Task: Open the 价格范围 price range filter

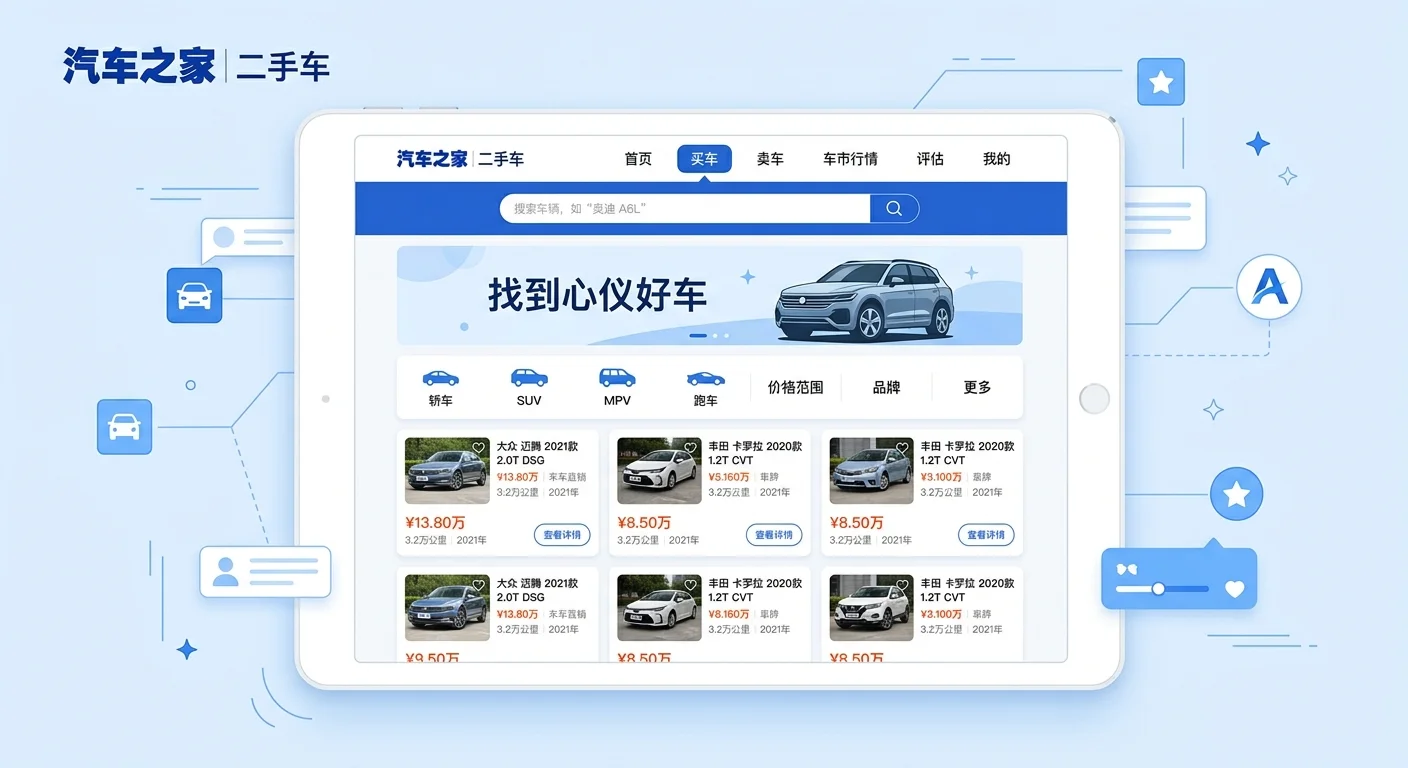Action: click(795, 387)
